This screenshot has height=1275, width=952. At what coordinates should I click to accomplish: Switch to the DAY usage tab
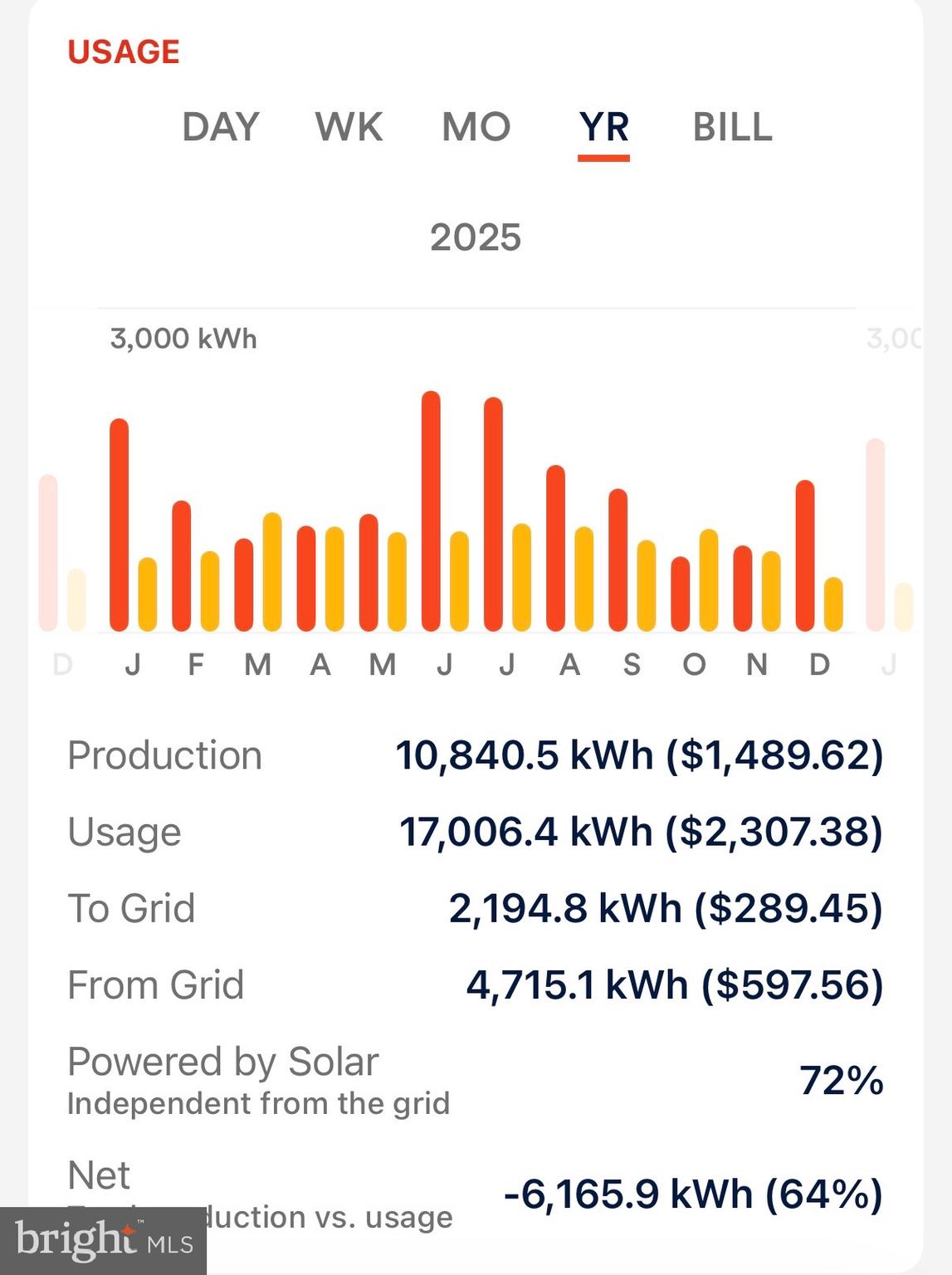tap(221, 127)
